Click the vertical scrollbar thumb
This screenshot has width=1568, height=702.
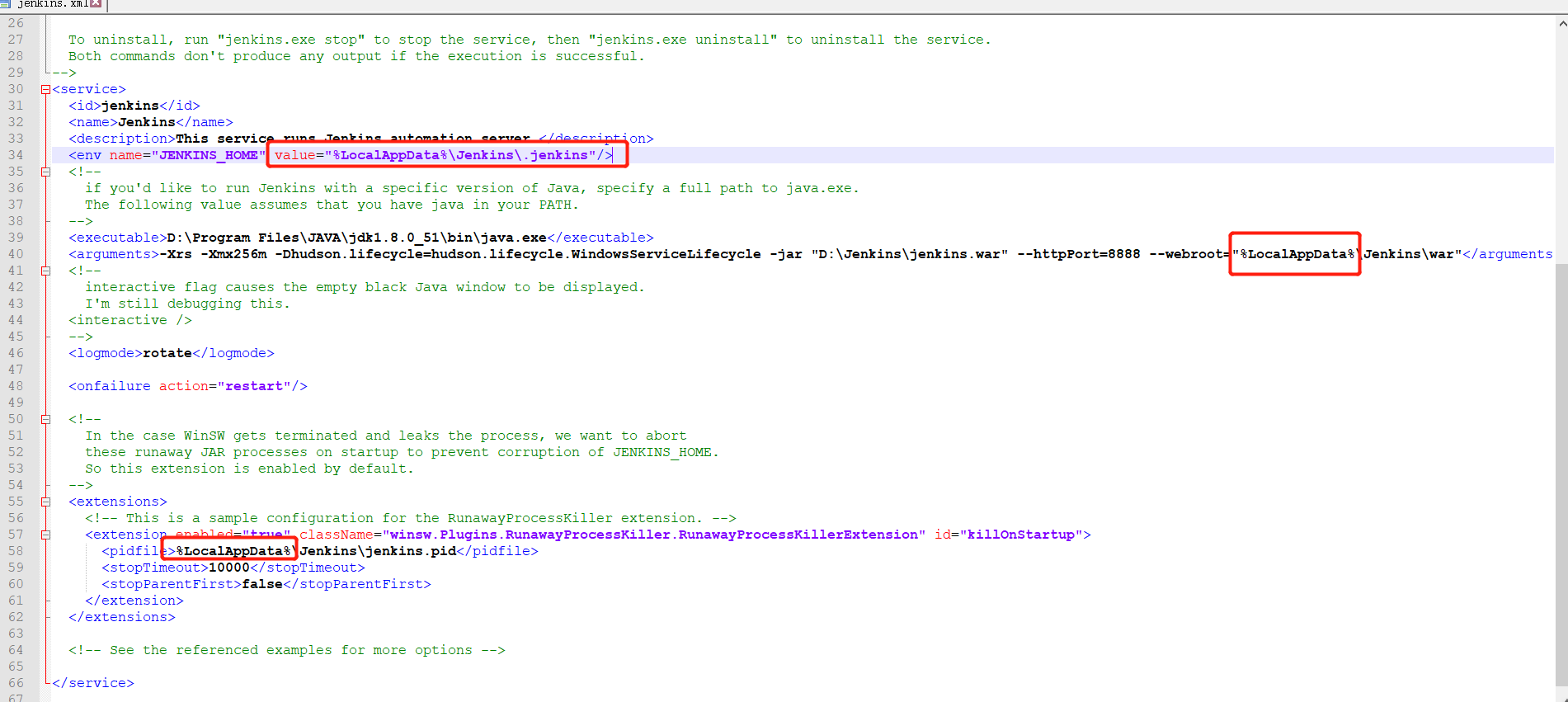point(1561,474)
